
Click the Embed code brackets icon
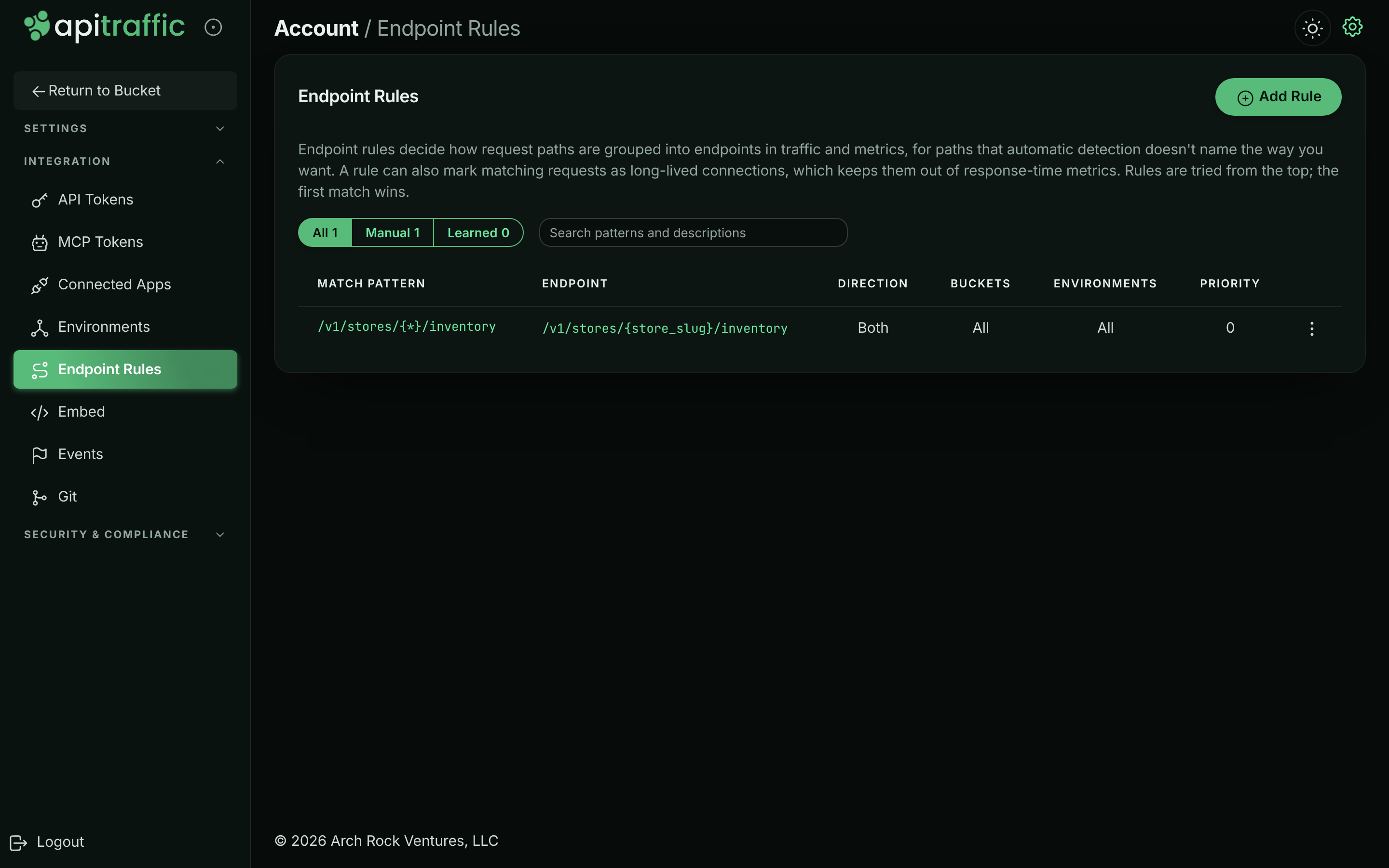tap(40, 413)
